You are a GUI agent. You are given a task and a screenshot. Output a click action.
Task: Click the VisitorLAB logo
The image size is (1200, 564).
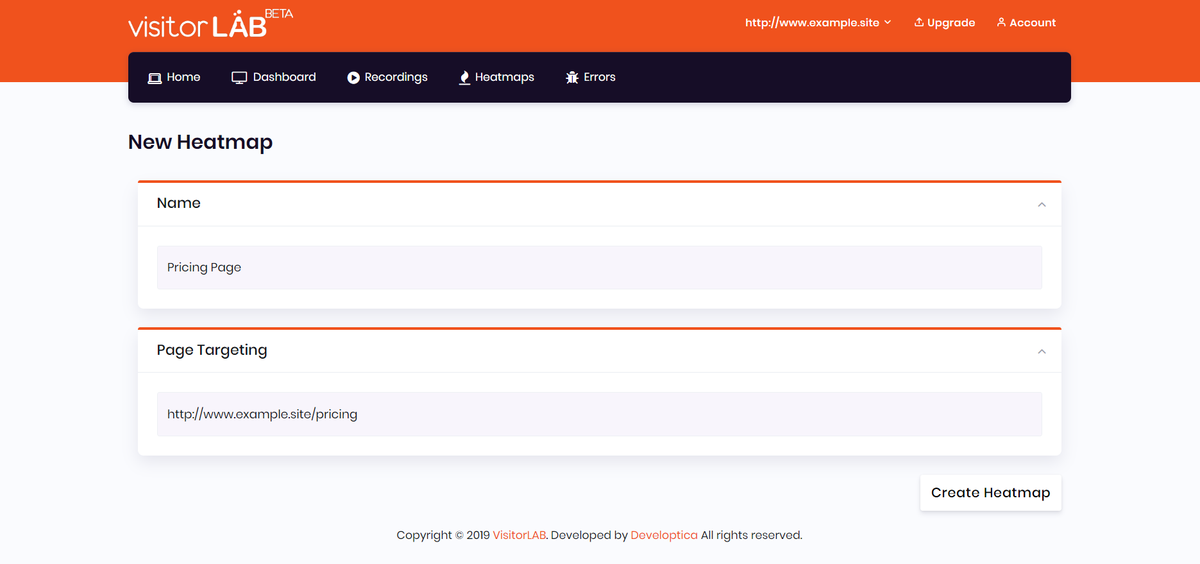(x=211, y=25)
